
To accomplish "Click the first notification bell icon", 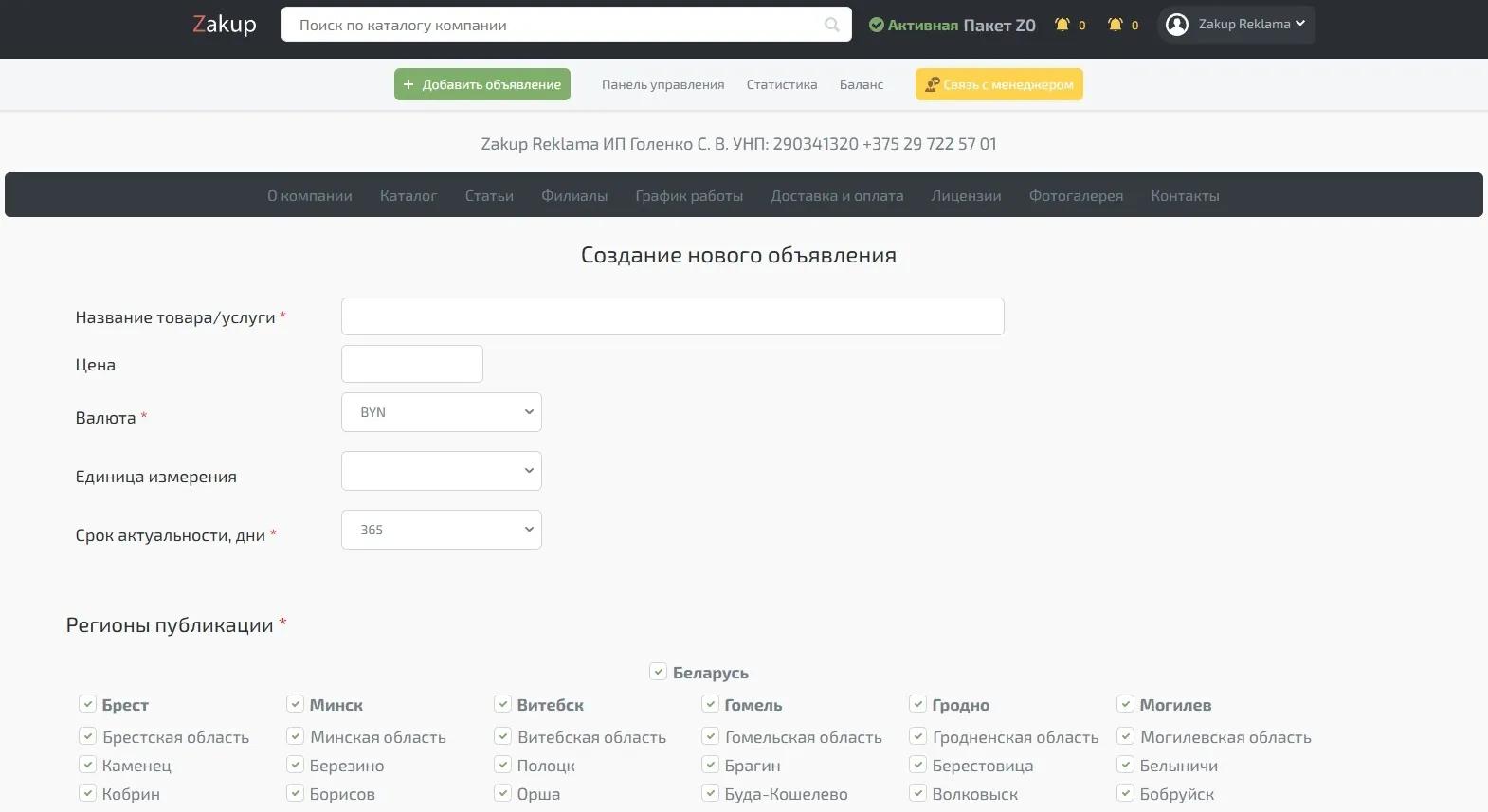I will coord(1062,25).
